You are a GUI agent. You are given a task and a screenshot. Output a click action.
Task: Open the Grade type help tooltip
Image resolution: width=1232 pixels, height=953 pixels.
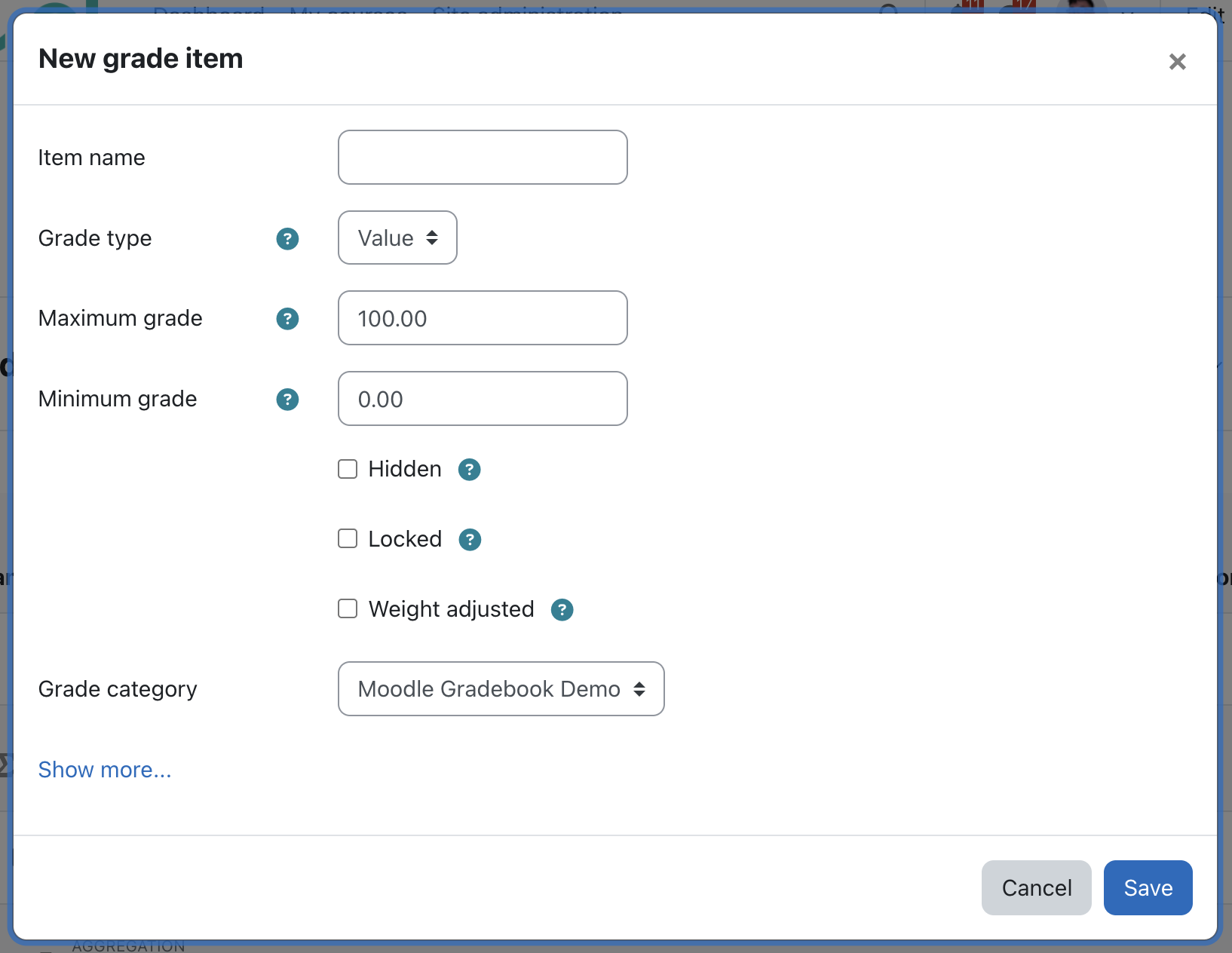287,238
